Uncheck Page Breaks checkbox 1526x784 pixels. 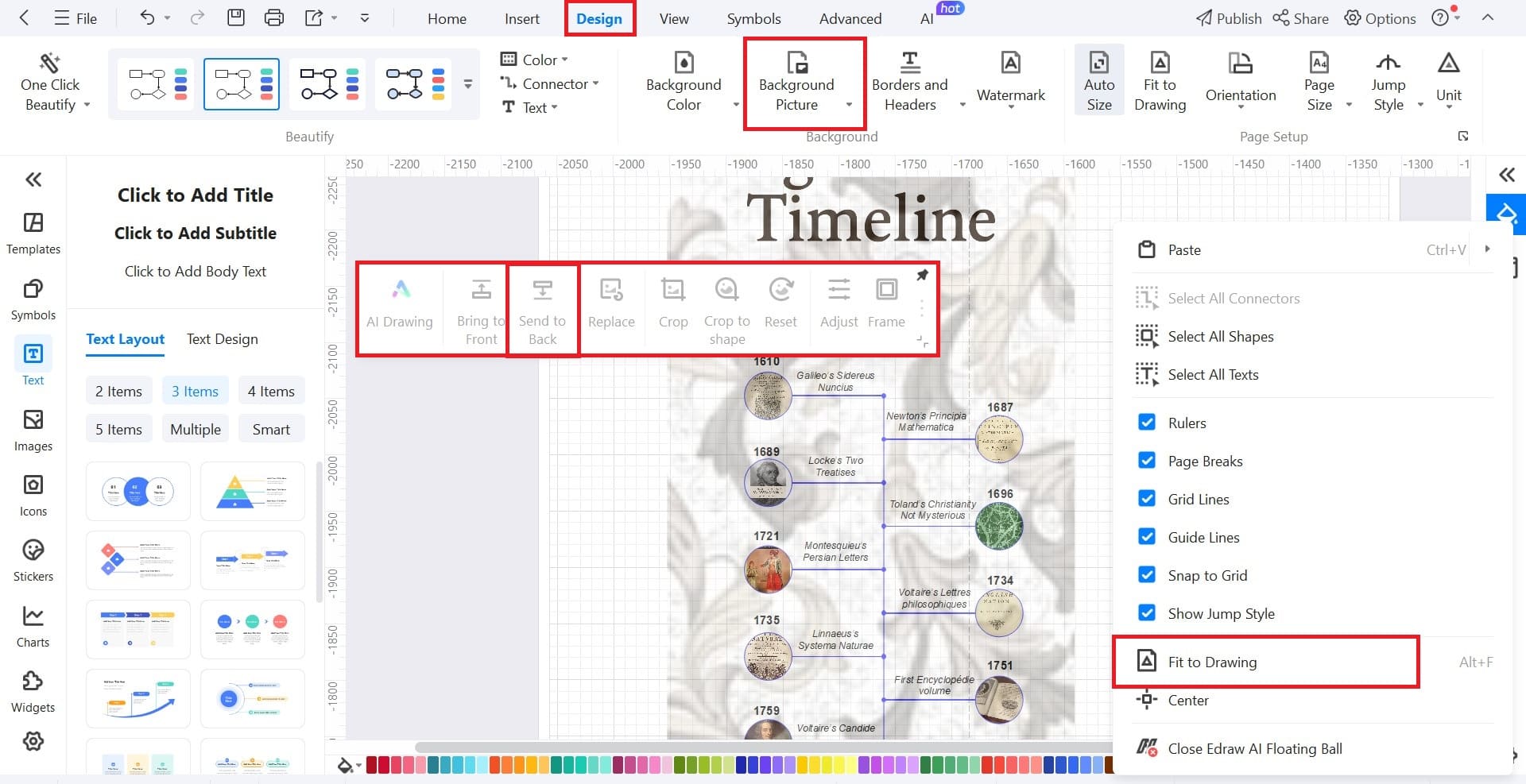pos(1147,460)
